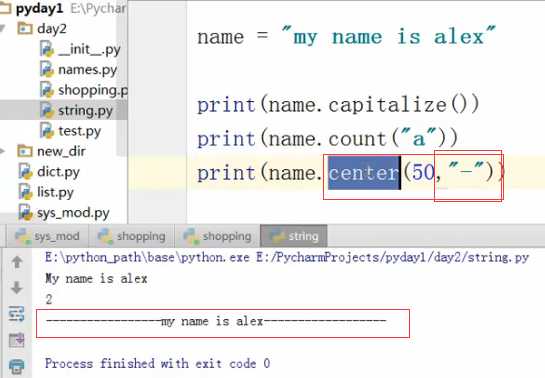The image size is (545, 378).
Task: Click the Python file icon beside names.py
Action: pyautogui.click(x=47, y=69)
